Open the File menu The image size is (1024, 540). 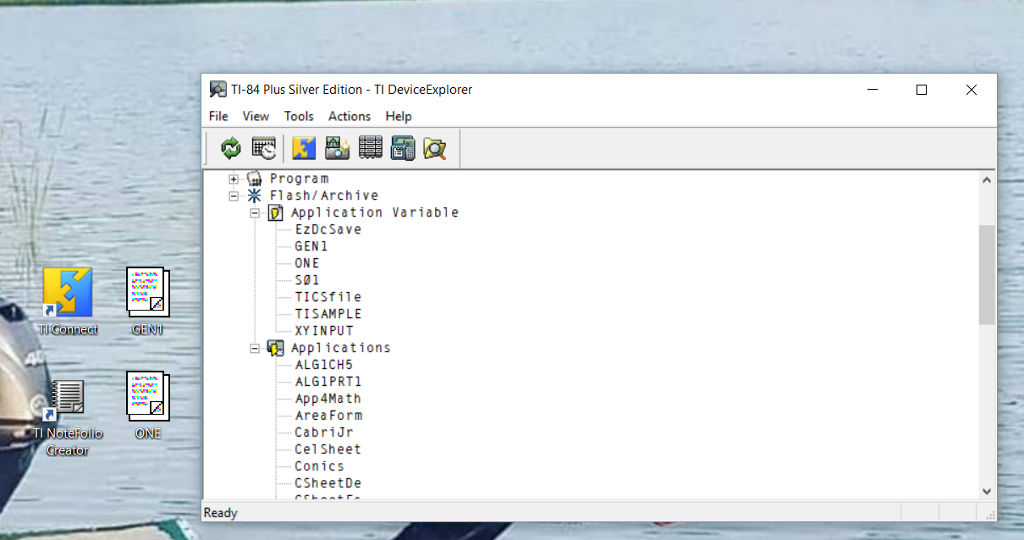coord(218,116)
